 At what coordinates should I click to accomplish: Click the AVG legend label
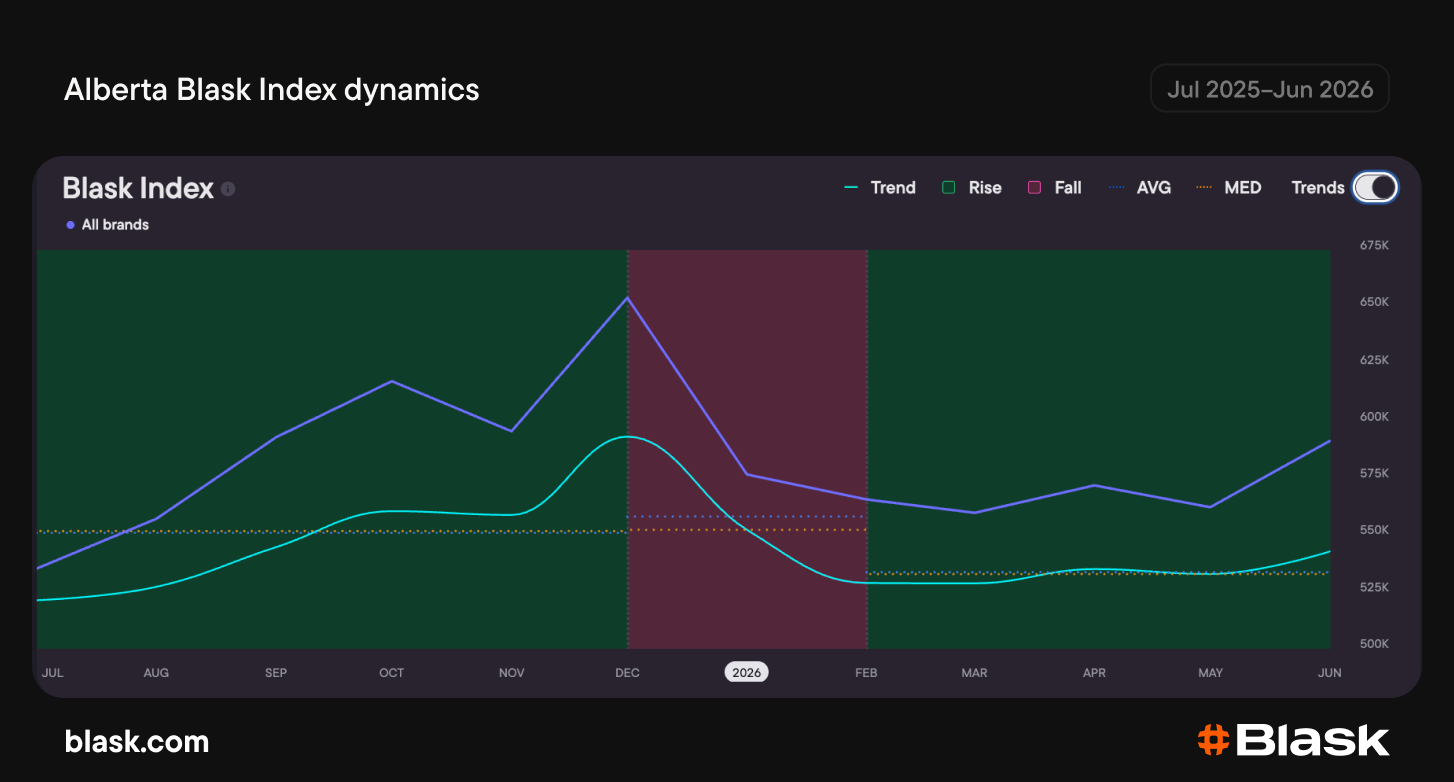pyautogui.click(x=1154, y=188)
